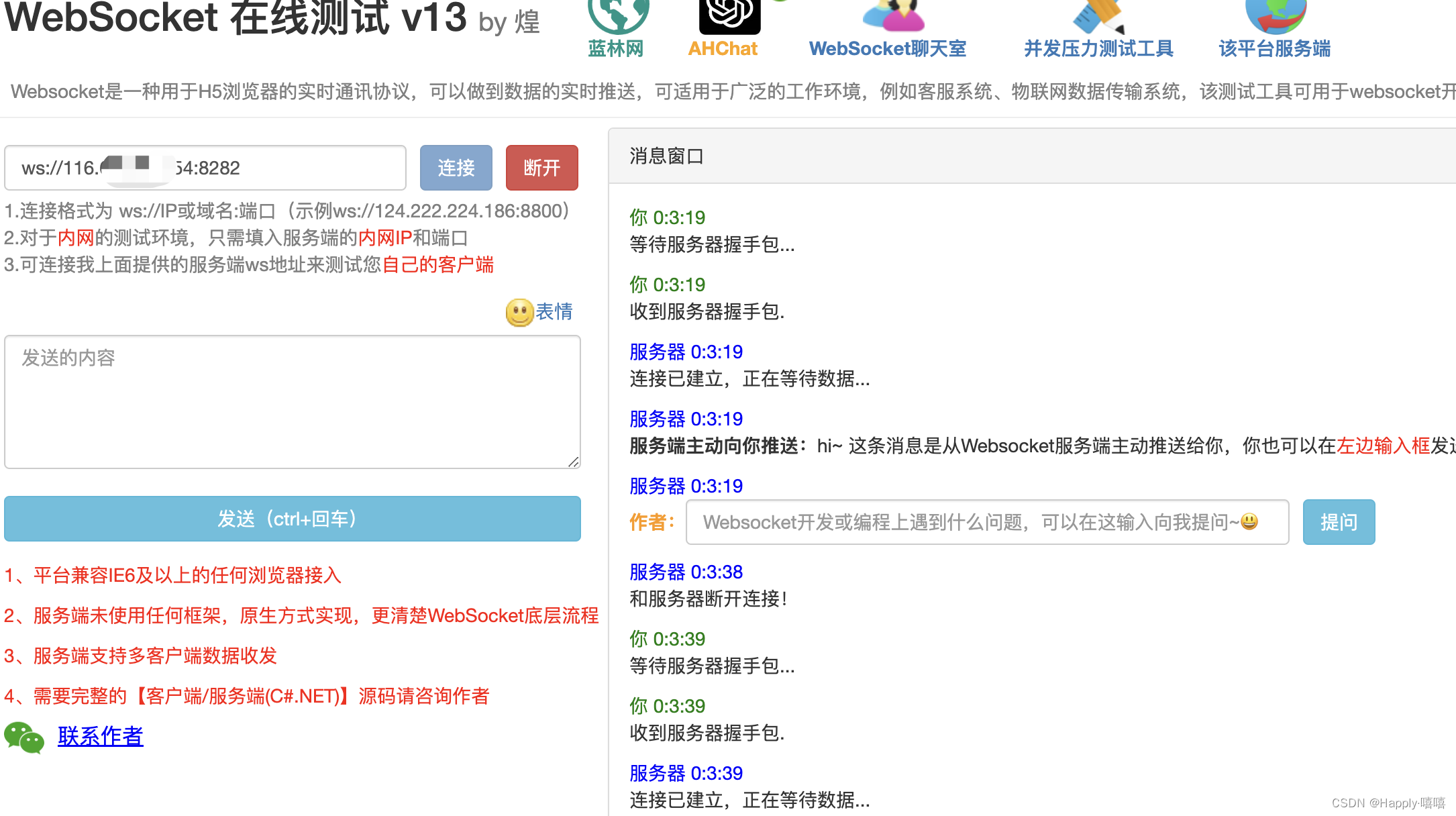Open the 联系作者 link

101,736
